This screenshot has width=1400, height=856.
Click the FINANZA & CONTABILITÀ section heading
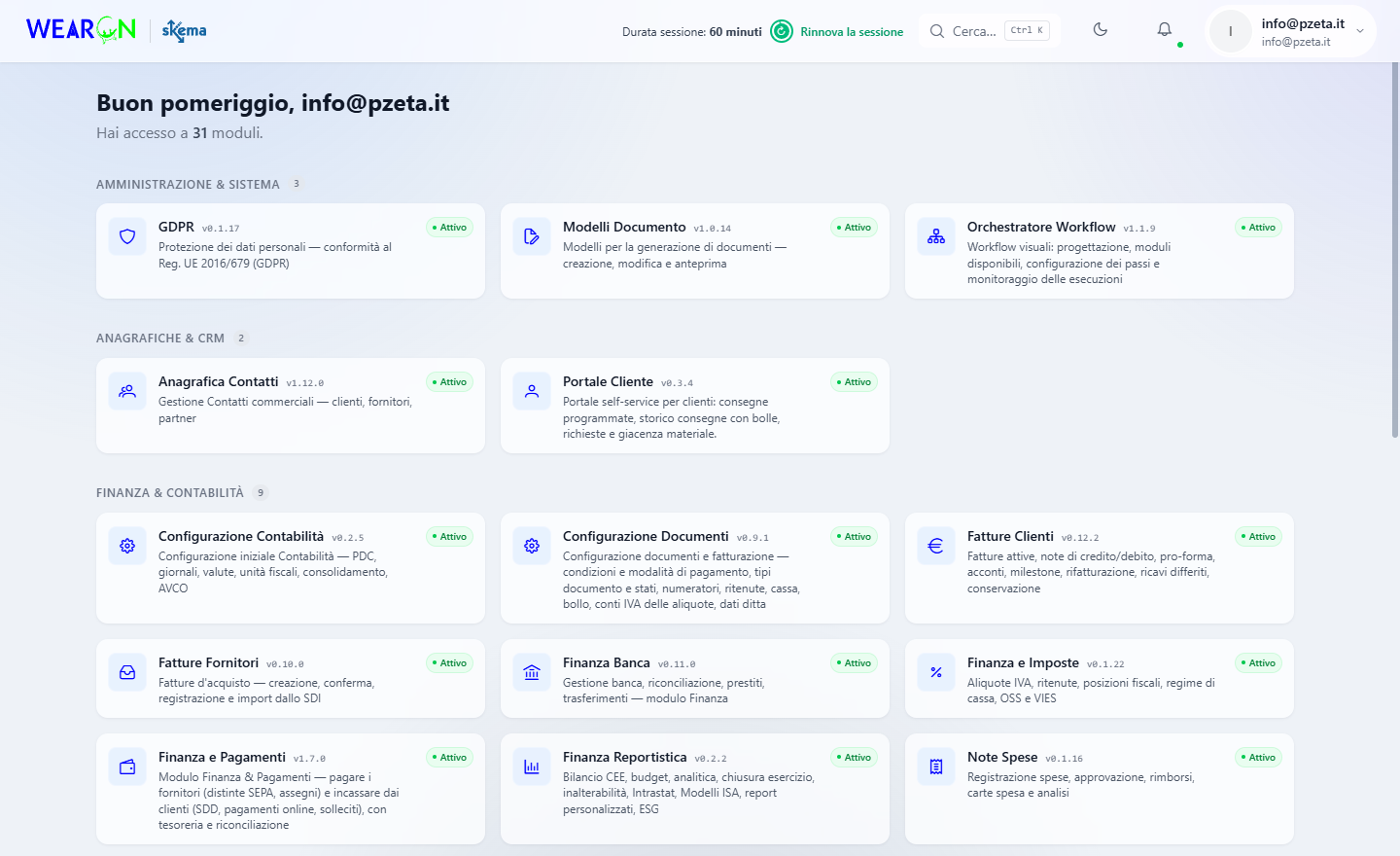click(170, 493)
